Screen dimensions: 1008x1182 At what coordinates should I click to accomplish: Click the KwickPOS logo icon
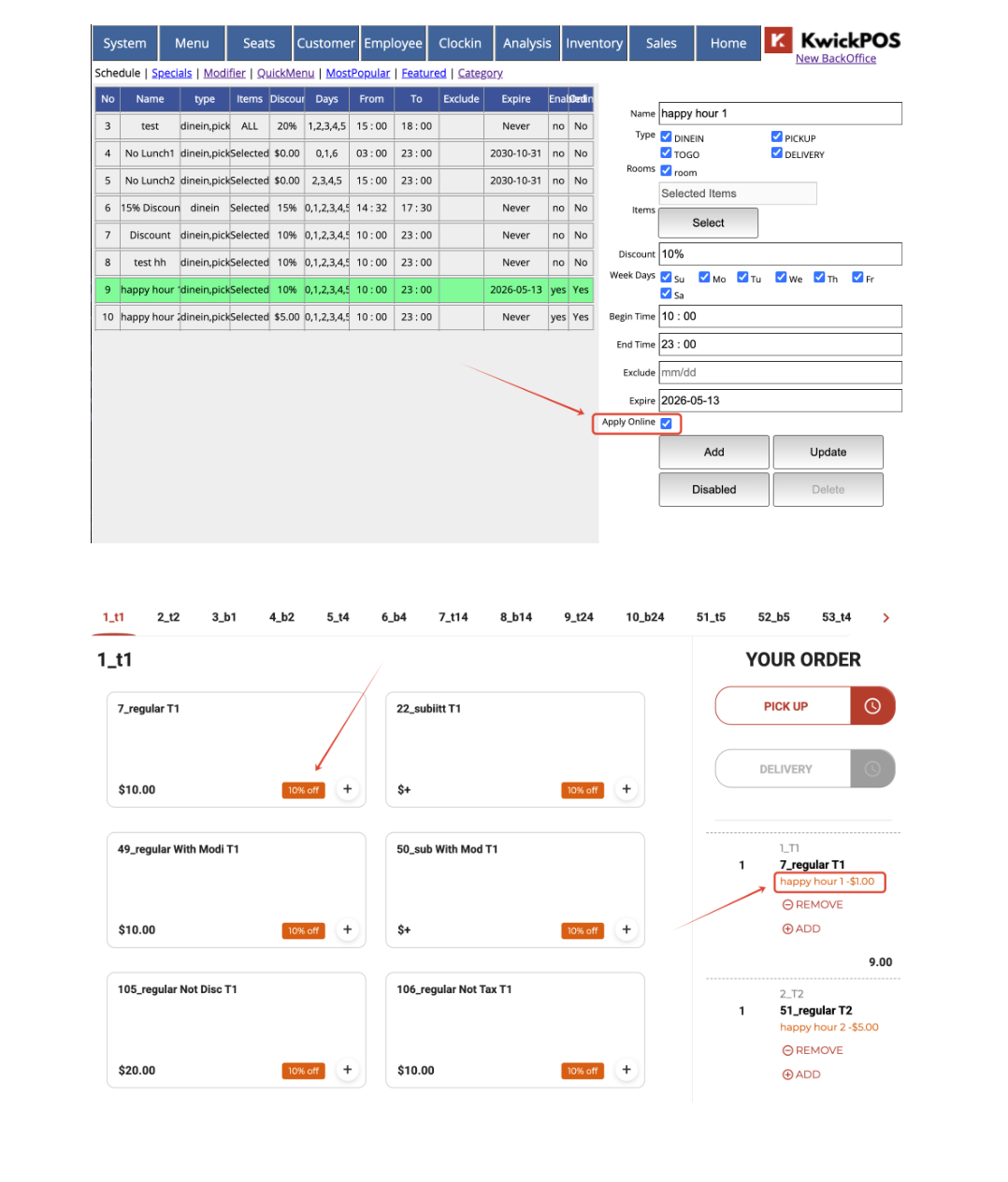(778, 39)
